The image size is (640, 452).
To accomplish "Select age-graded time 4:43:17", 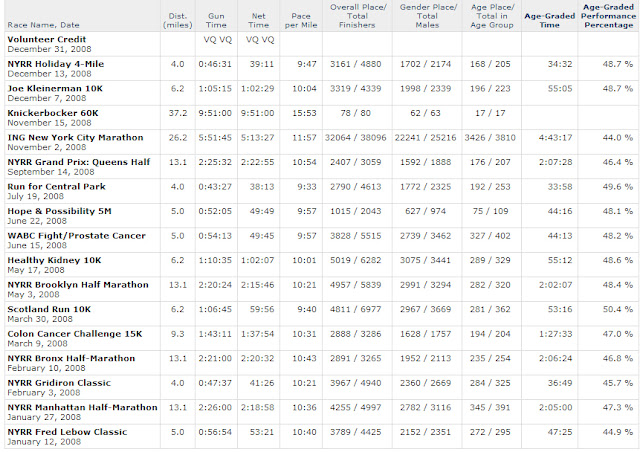I will click(556, 138).
